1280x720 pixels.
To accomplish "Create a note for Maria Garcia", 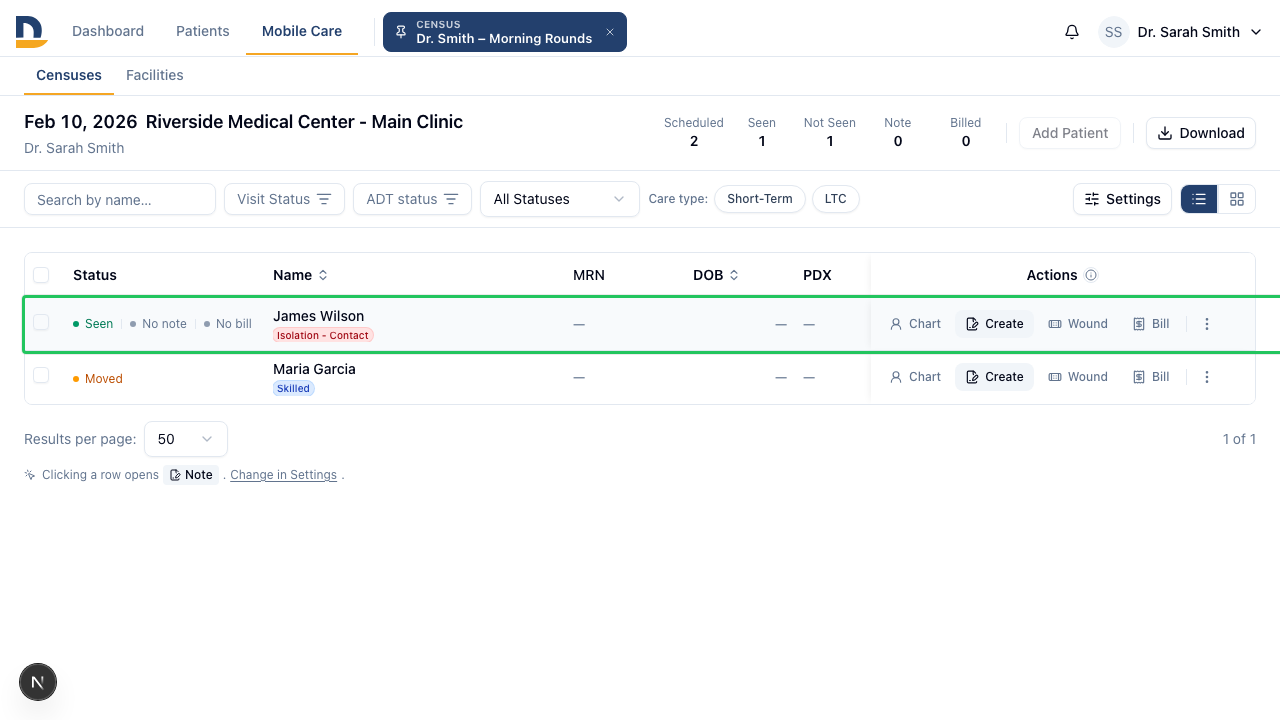I will pos(994,377).
